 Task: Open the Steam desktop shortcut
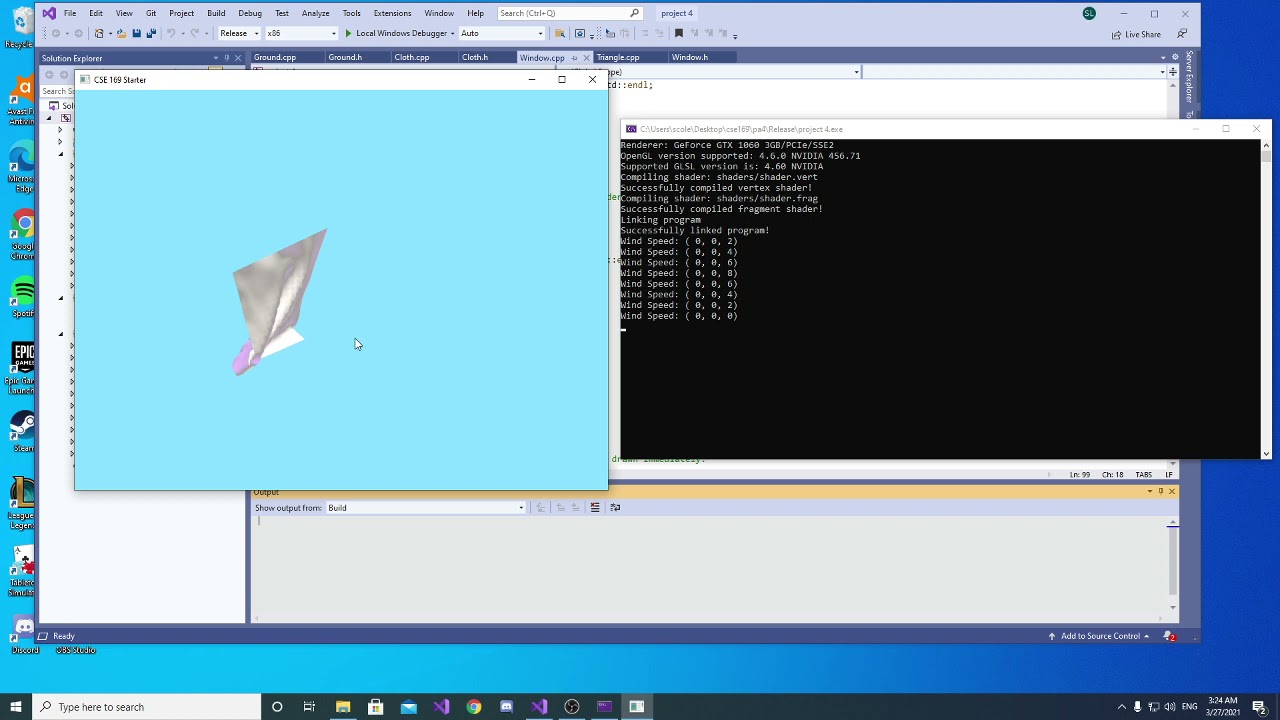point(23,432)
